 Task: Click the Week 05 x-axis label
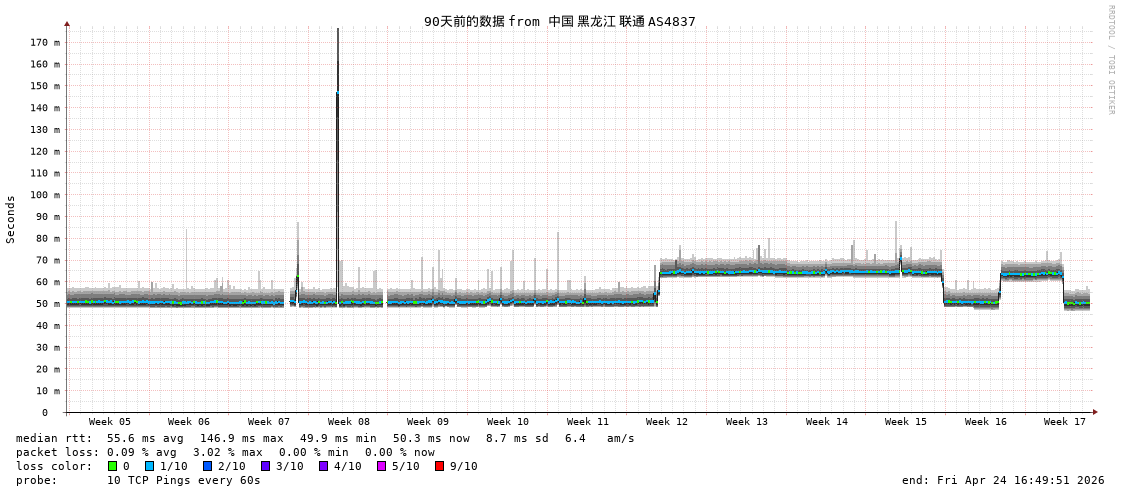click(x=109, y=422)
